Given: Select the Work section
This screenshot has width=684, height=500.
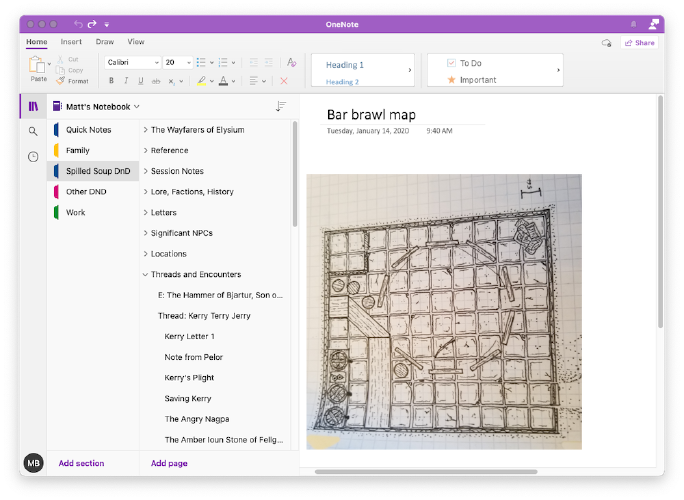Looking at the screenshot, I should click(x=93, y=212).
